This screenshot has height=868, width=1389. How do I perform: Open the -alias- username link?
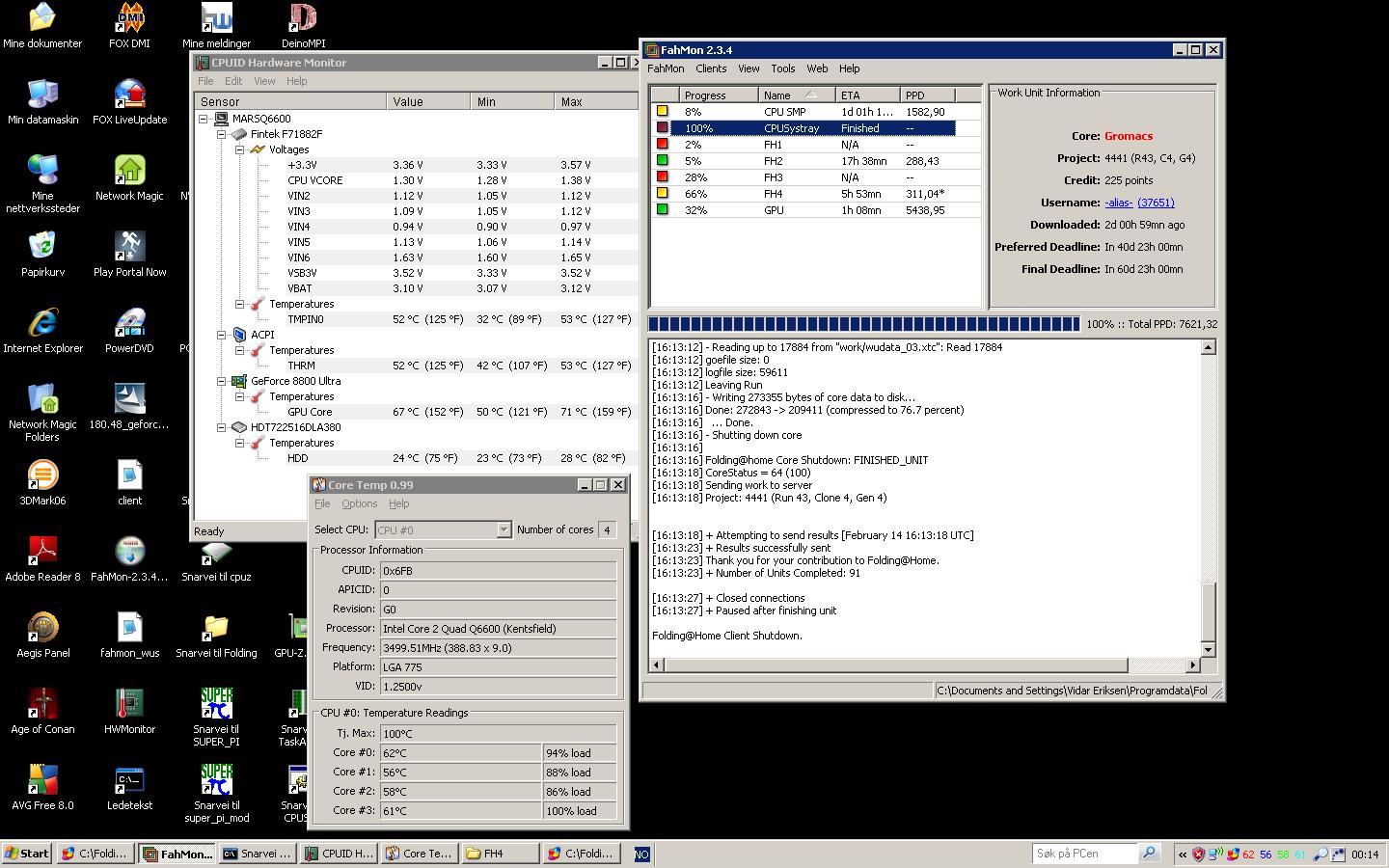pyautogui.click(x=1119, y=203)
